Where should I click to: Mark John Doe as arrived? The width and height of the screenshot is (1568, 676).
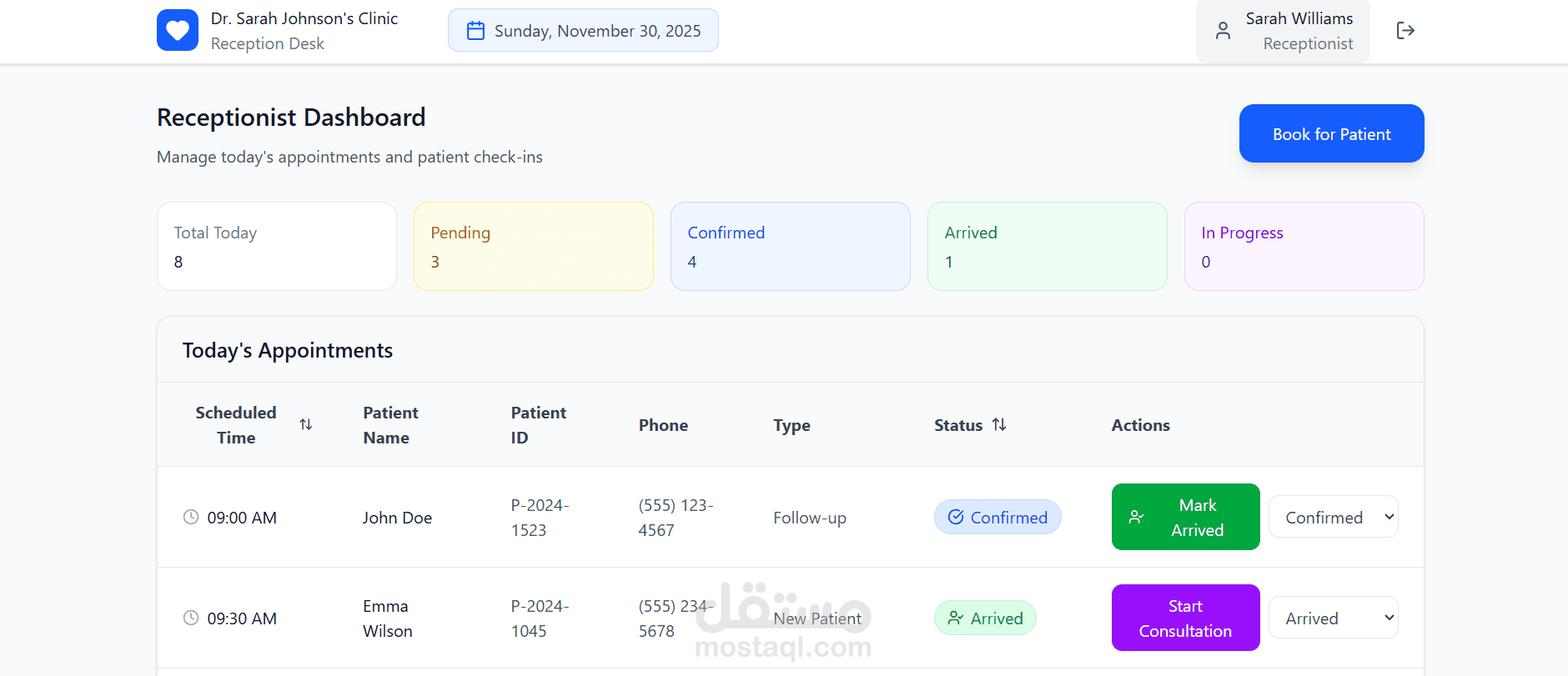tap(1185, 517)
